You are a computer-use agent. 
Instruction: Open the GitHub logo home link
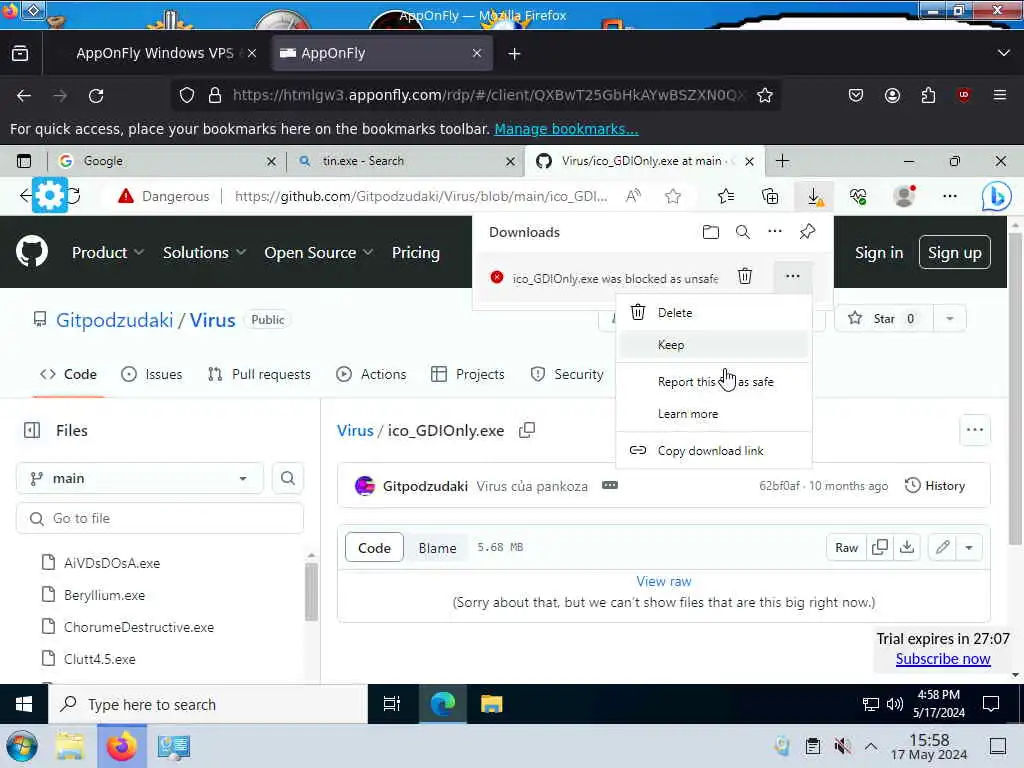[31, 251]
